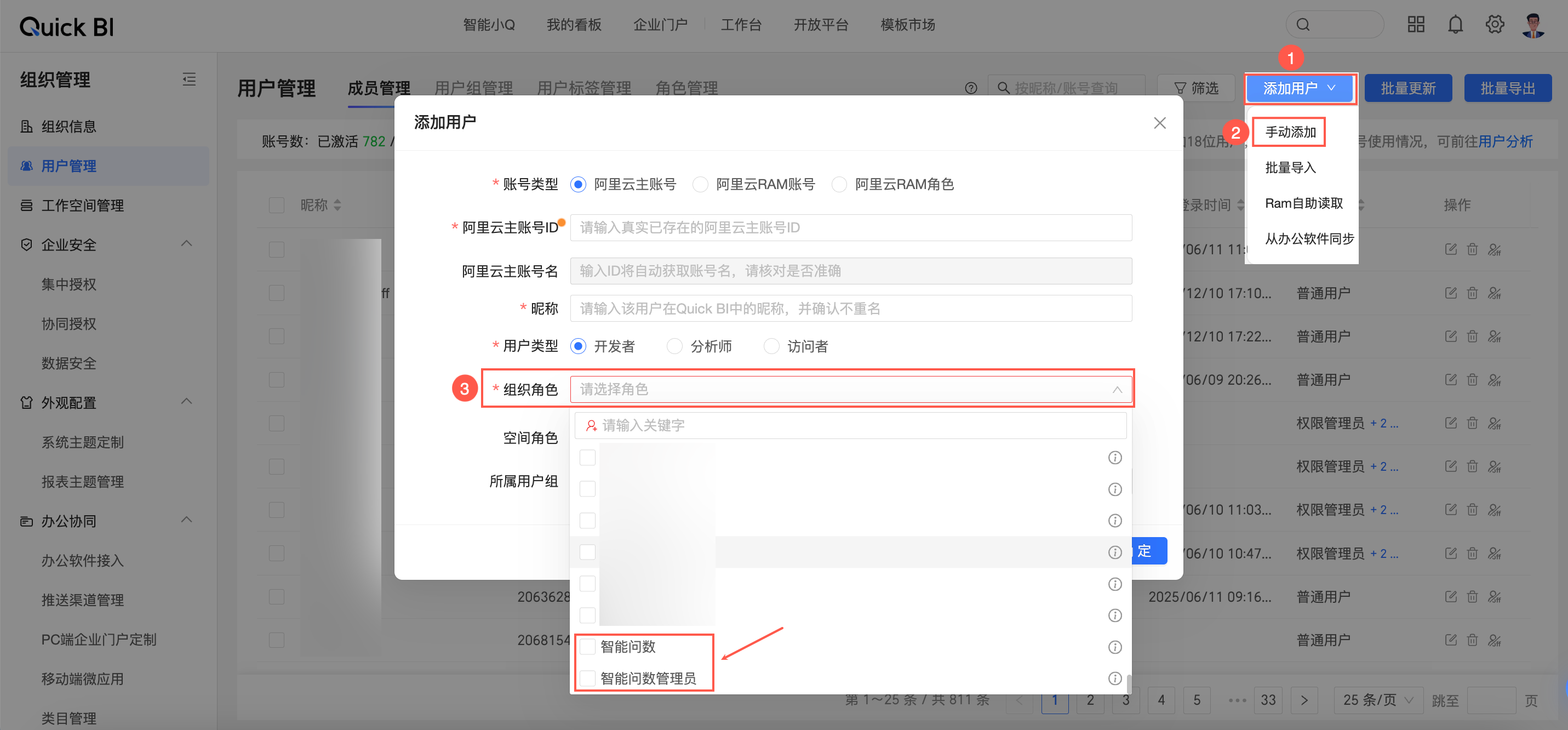The height and width of the screenshot is (730, 1568).
Task: Go to page 33
Action: pos(1268,700)
